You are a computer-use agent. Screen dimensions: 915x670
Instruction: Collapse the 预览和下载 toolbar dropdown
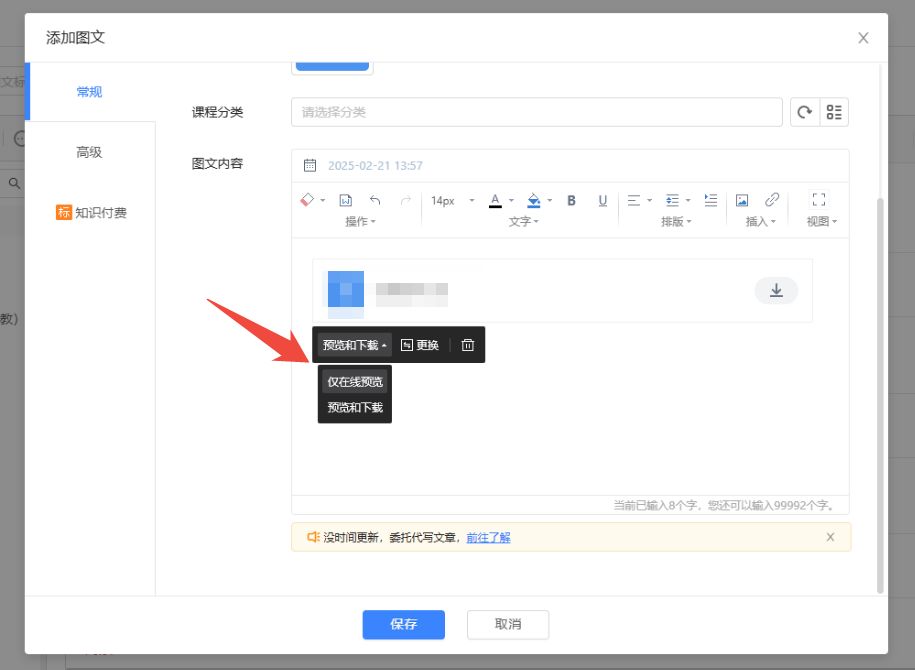click(355, 345)
